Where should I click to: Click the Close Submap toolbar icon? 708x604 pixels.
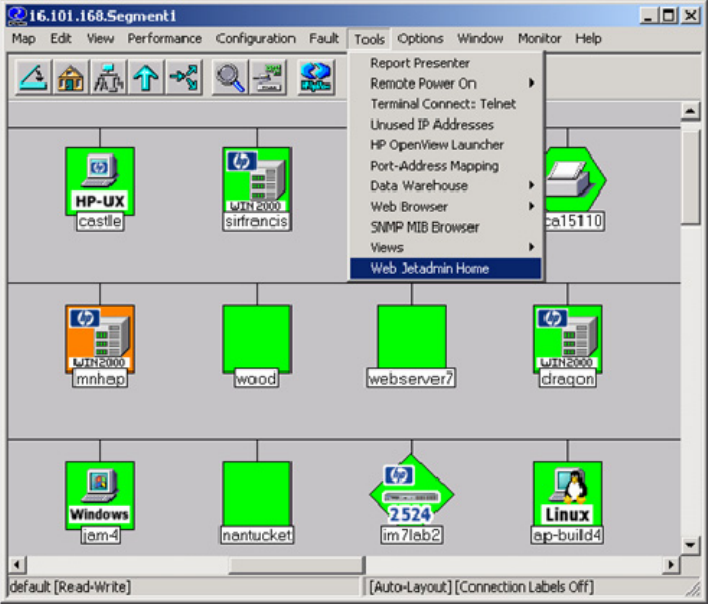(x=34, y=77)
